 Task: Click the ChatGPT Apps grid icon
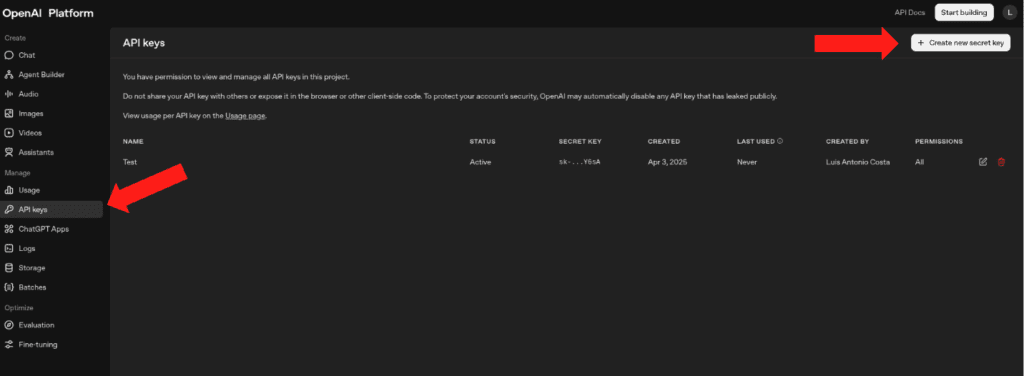[x=9, y=229]
